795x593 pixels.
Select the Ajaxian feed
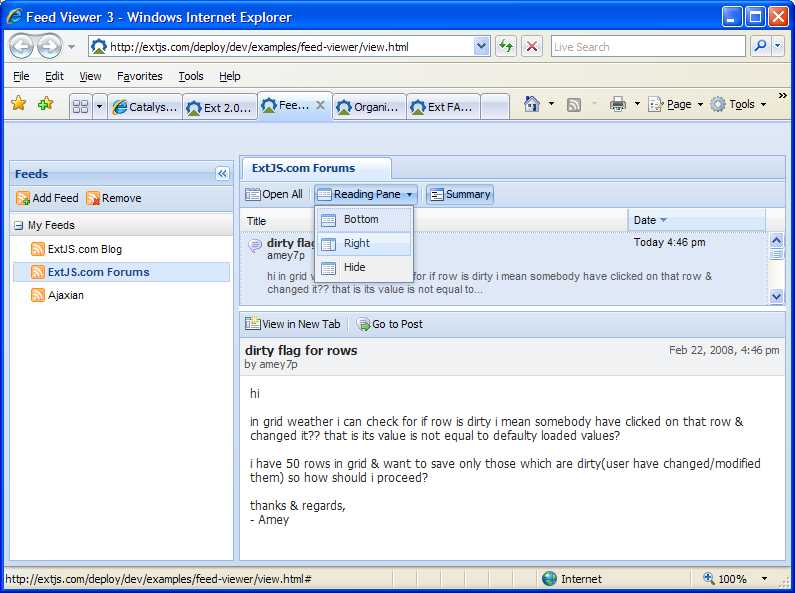click(68, 295)
